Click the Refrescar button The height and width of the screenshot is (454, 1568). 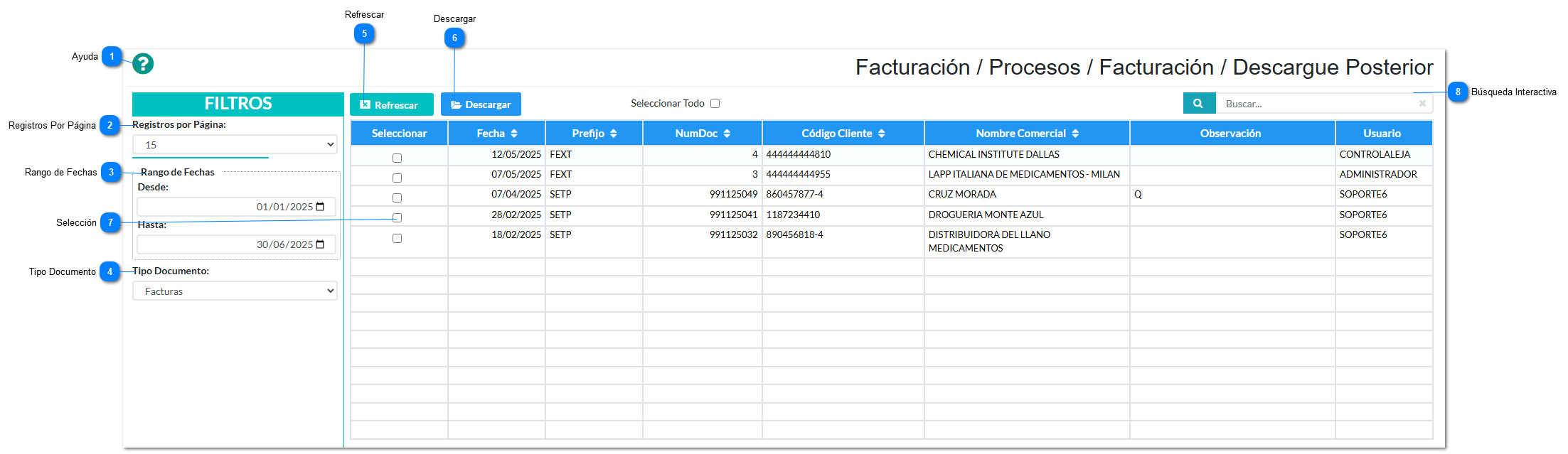coord(391,104)
